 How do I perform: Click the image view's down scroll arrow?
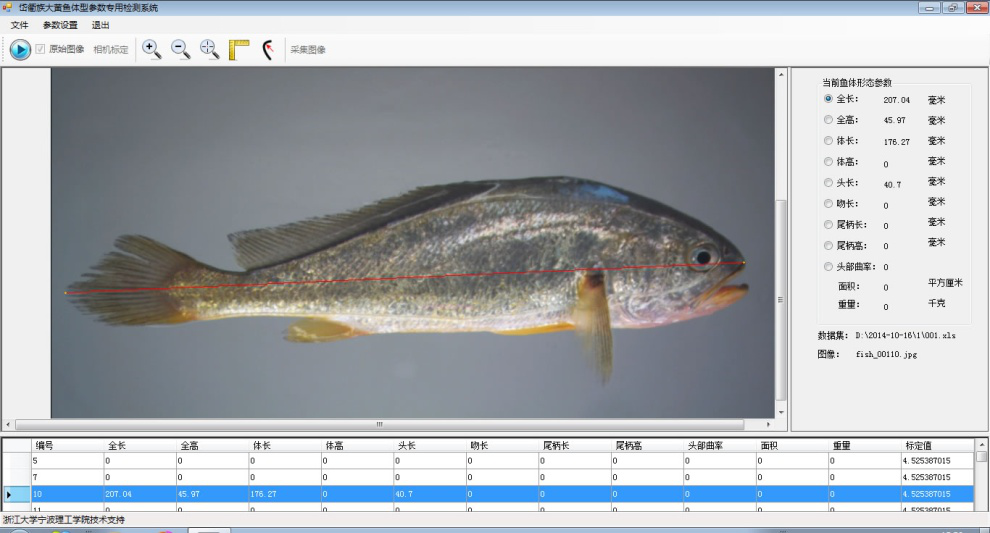coord(781,409)
